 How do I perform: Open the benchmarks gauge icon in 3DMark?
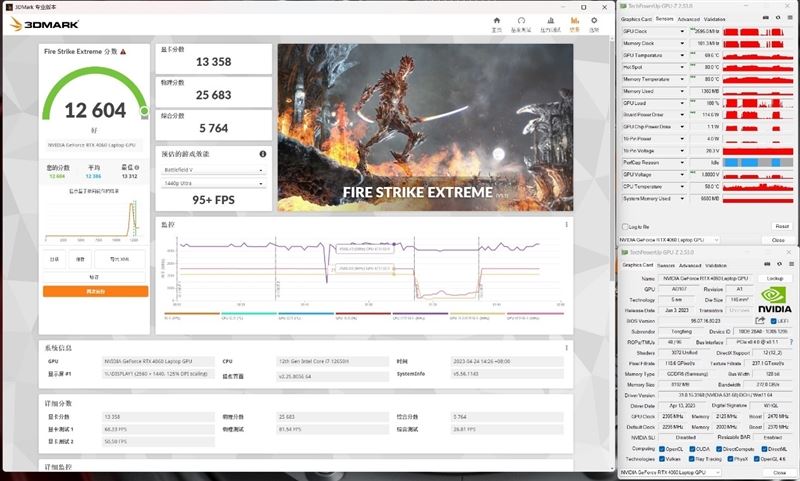coord(521,21)
